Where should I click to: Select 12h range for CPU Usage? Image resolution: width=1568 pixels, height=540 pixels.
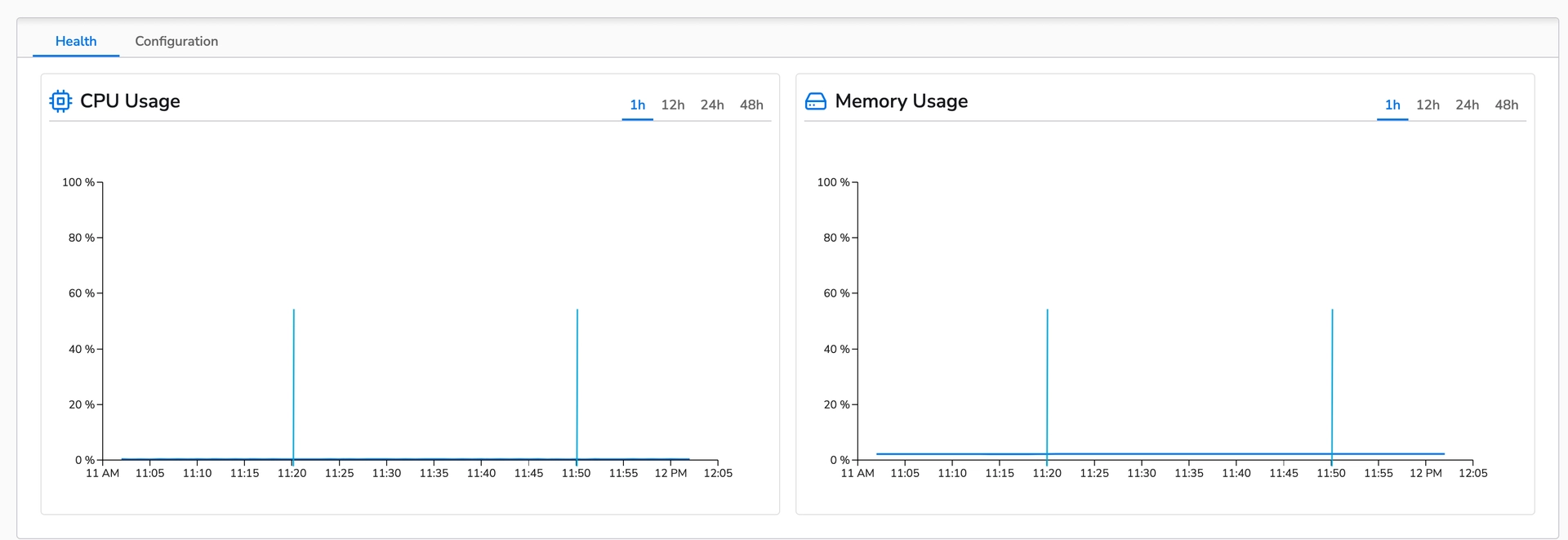pyautogui.click(x=673, y=105)
